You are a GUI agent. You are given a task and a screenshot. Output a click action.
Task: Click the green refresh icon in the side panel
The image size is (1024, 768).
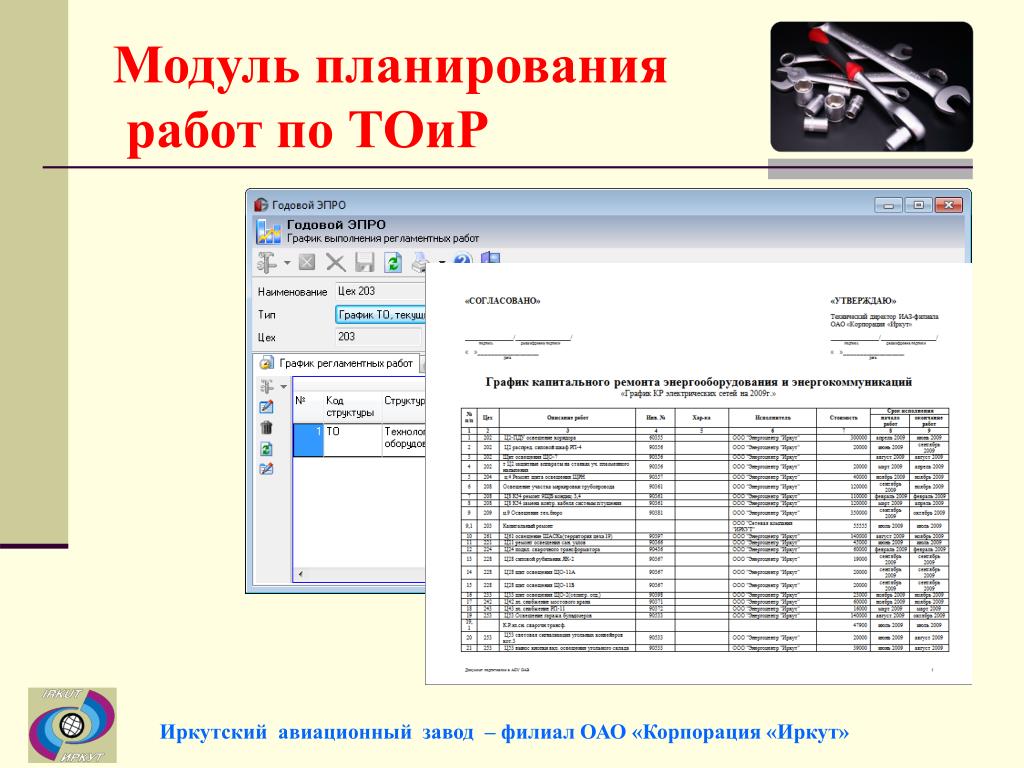click(x=266, y=449)
